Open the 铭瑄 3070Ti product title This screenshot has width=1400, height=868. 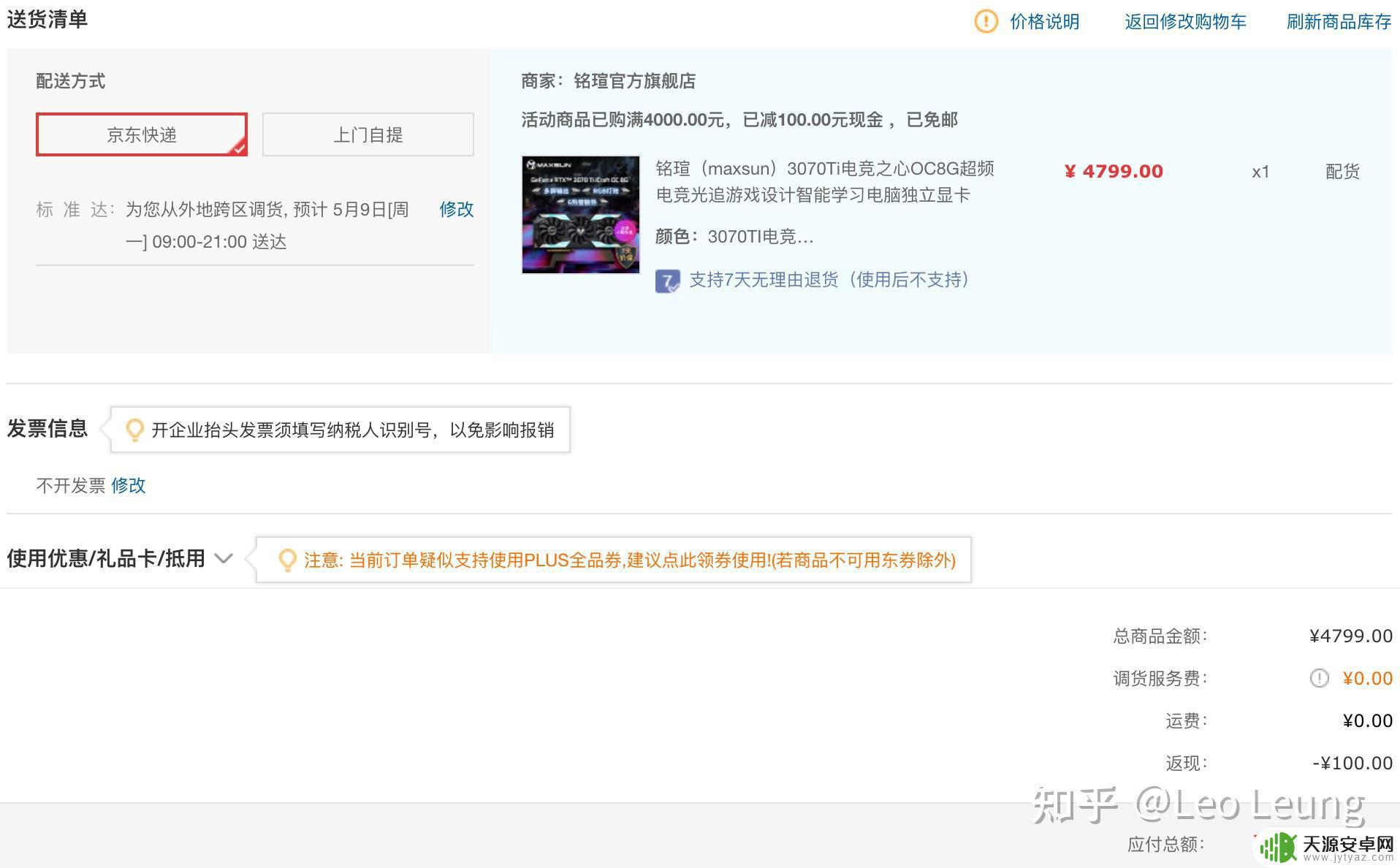pos(825,182)
